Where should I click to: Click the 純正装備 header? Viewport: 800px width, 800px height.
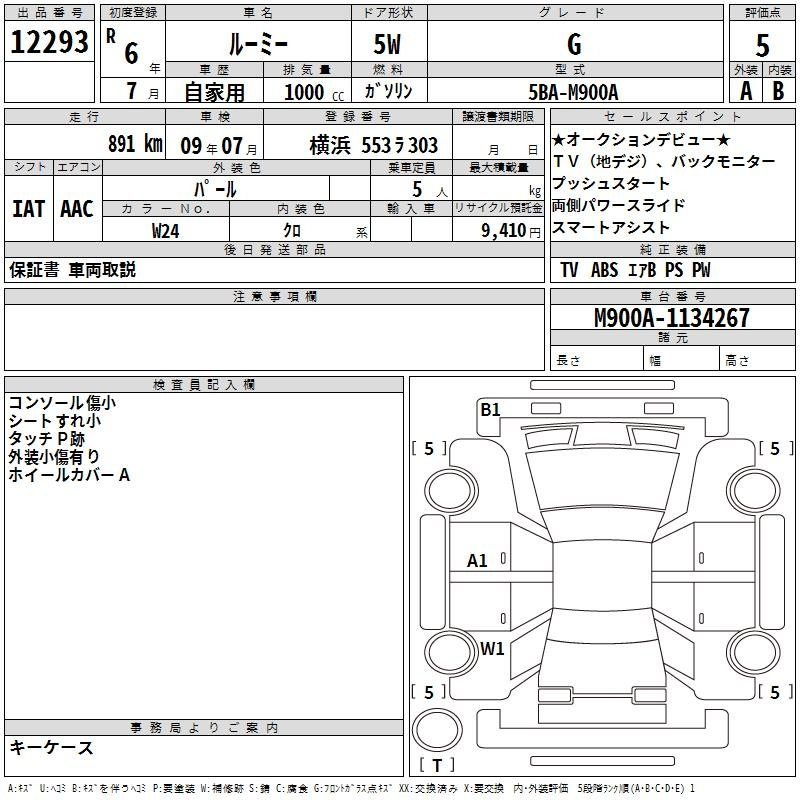(672, 249)
